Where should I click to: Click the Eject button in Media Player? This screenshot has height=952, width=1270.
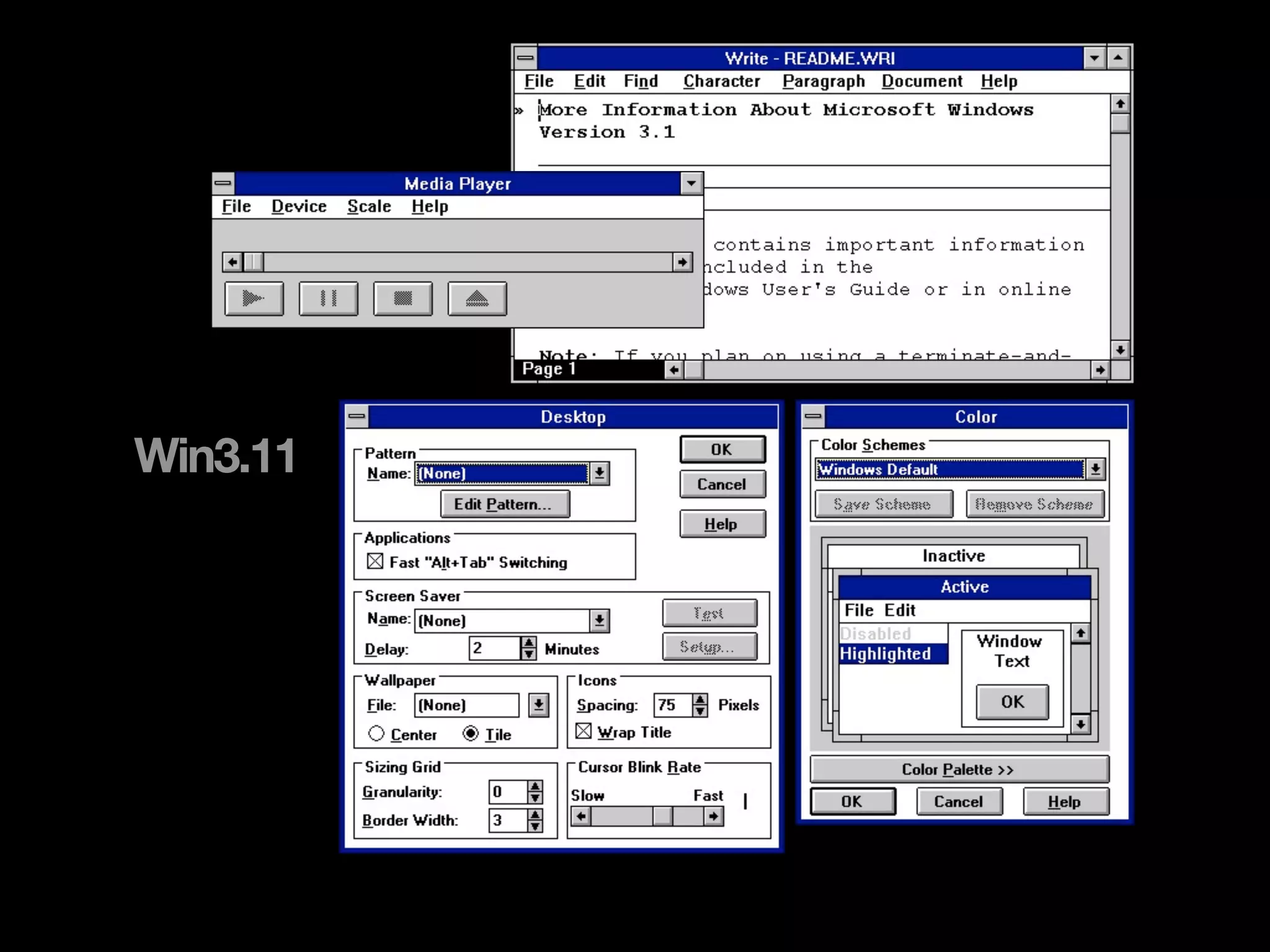477,299
